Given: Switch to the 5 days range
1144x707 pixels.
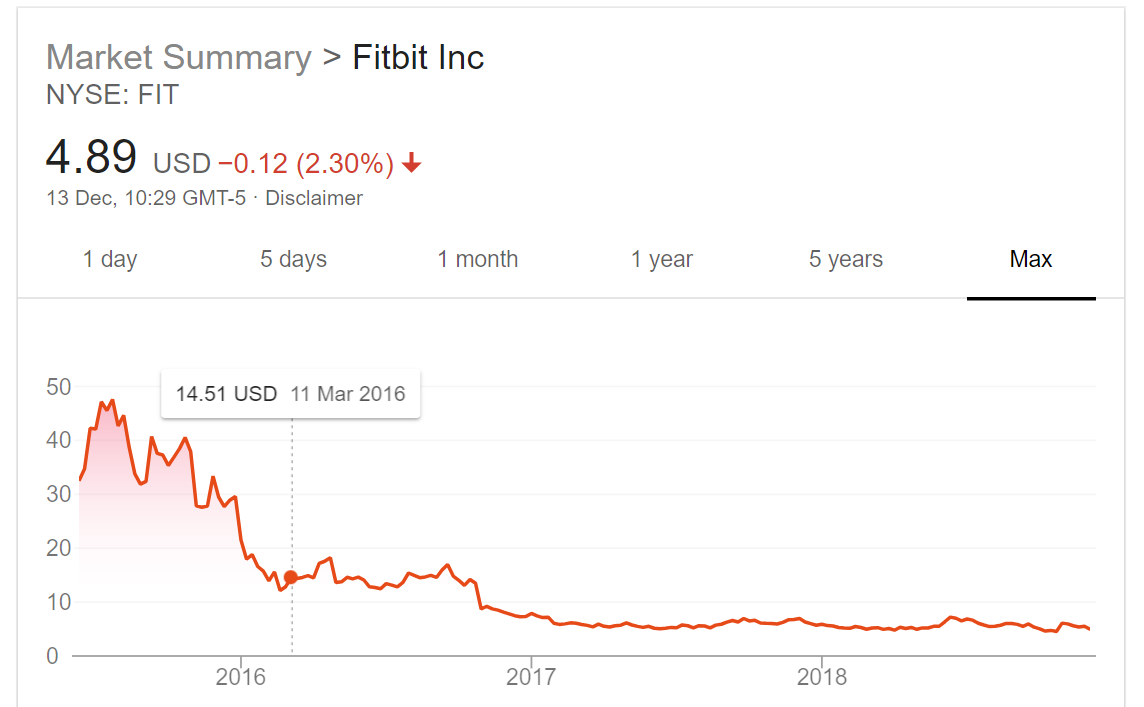Looking at the screenshot, I should (293, 260).
